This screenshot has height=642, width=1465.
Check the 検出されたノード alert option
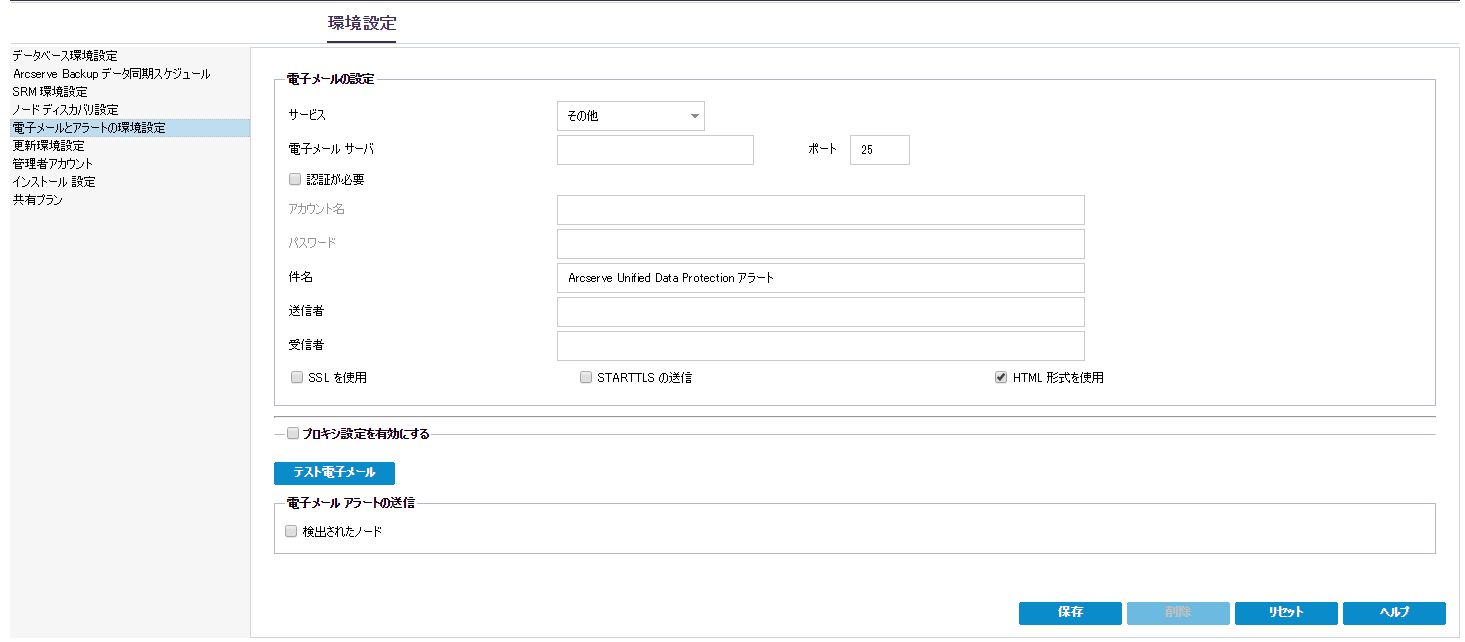[x=292, y=532]
